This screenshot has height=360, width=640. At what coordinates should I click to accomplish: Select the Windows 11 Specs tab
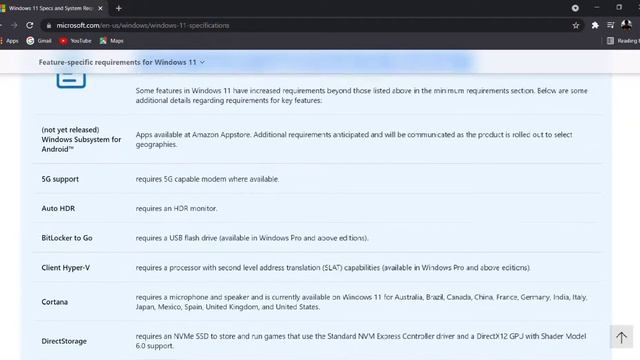point(52,8)
